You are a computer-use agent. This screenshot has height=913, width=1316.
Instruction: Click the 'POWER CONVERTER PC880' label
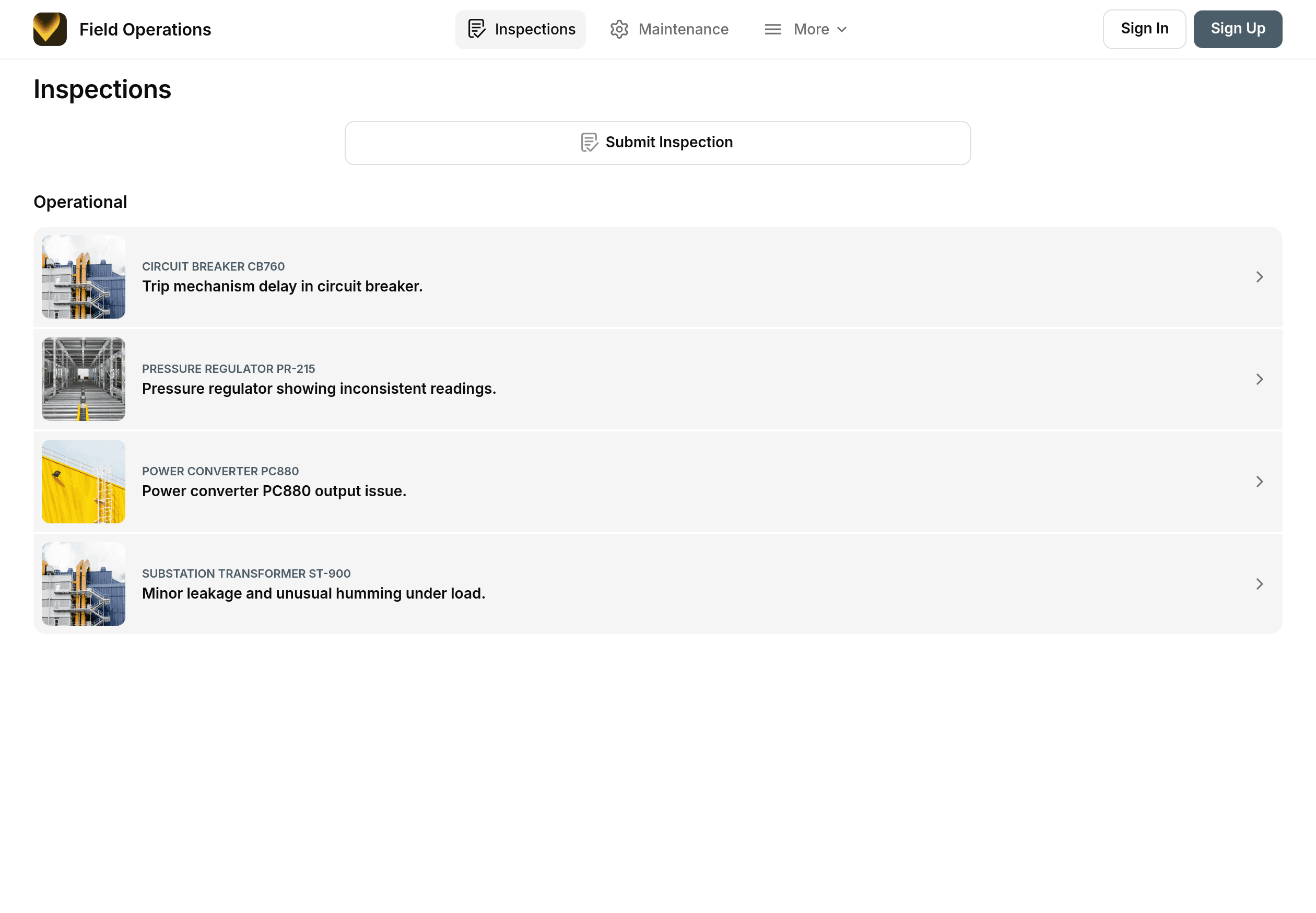click(221, 471)
